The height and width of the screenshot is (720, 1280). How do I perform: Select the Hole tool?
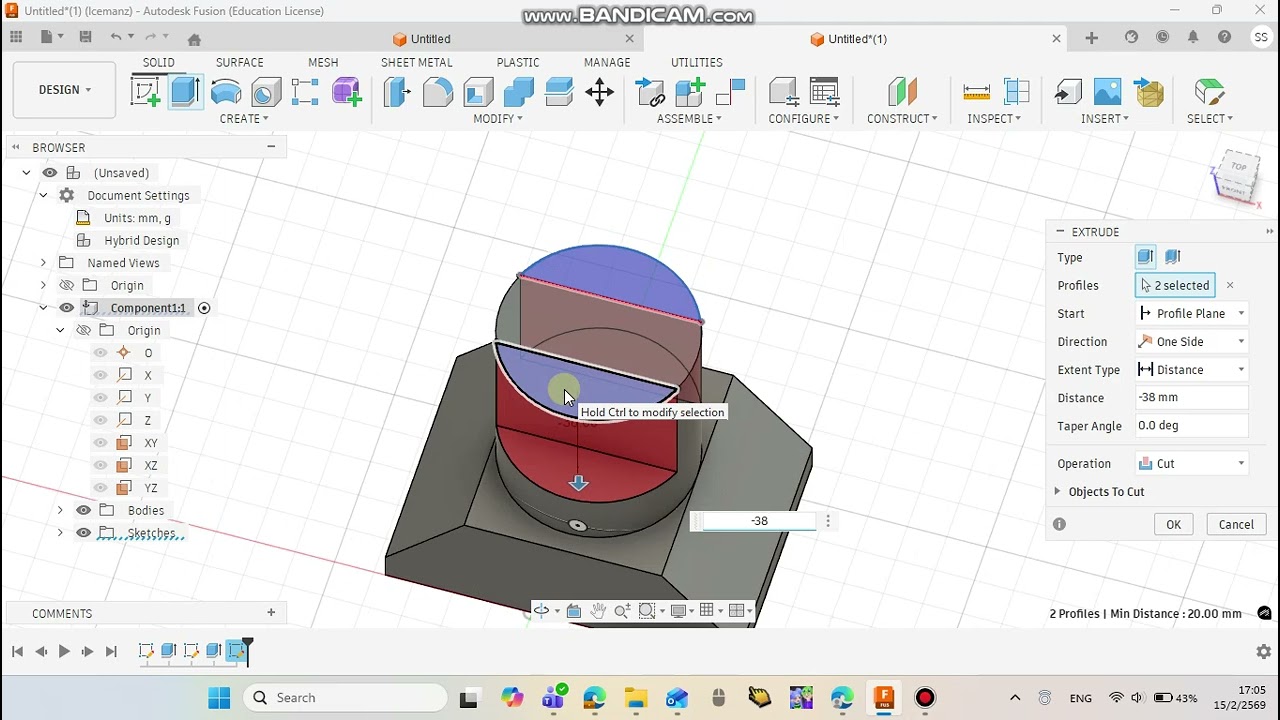pos(266,92)
